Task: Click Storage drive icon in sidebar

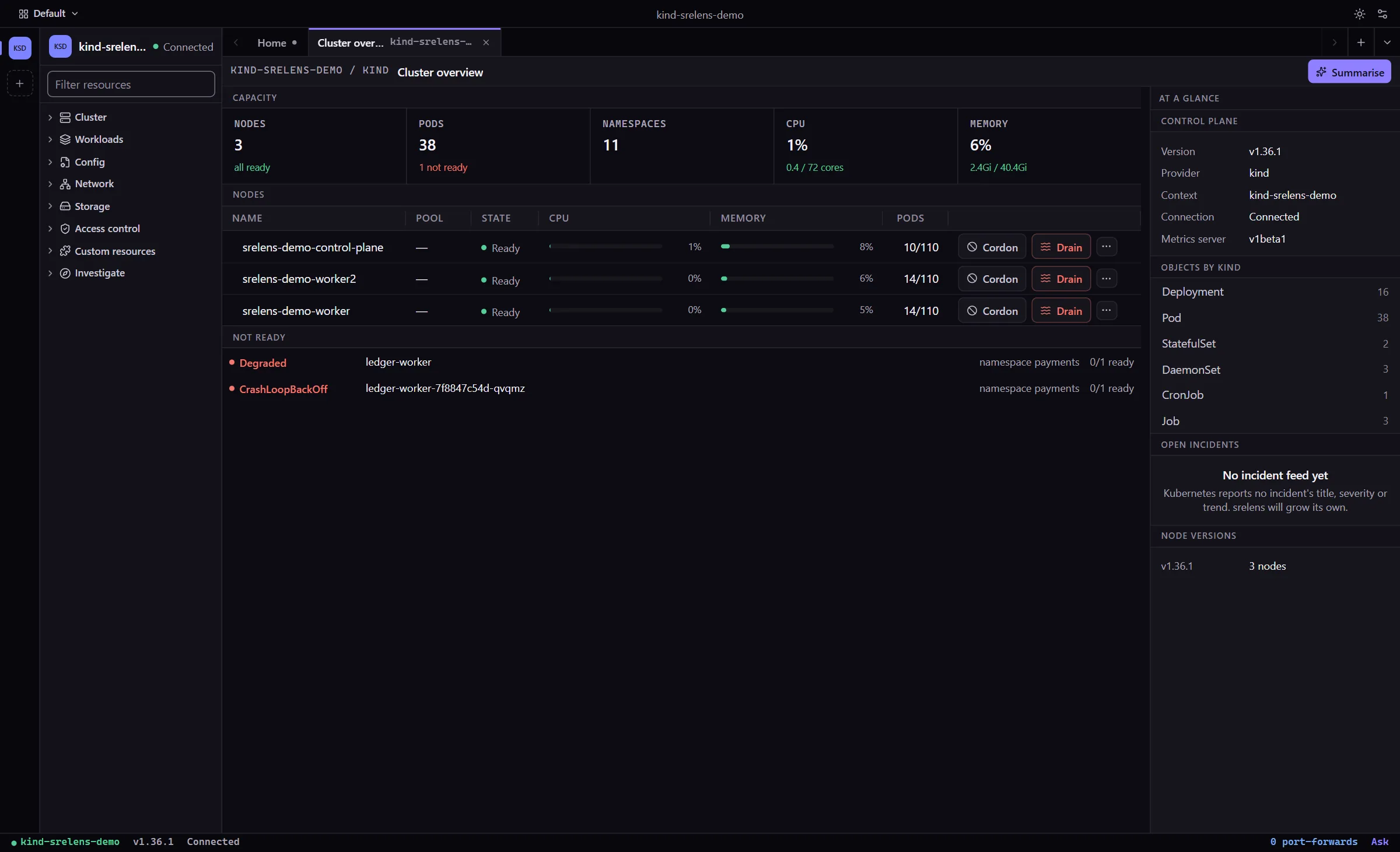Action: [x=65, y=206]
